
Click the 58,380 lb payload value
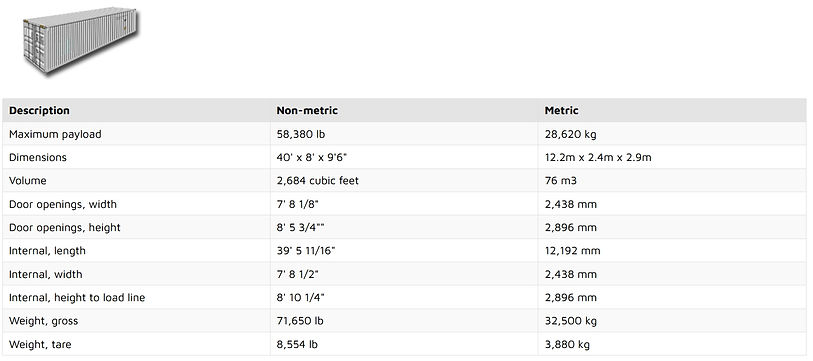pyautogui.click(x=301, y=134)
